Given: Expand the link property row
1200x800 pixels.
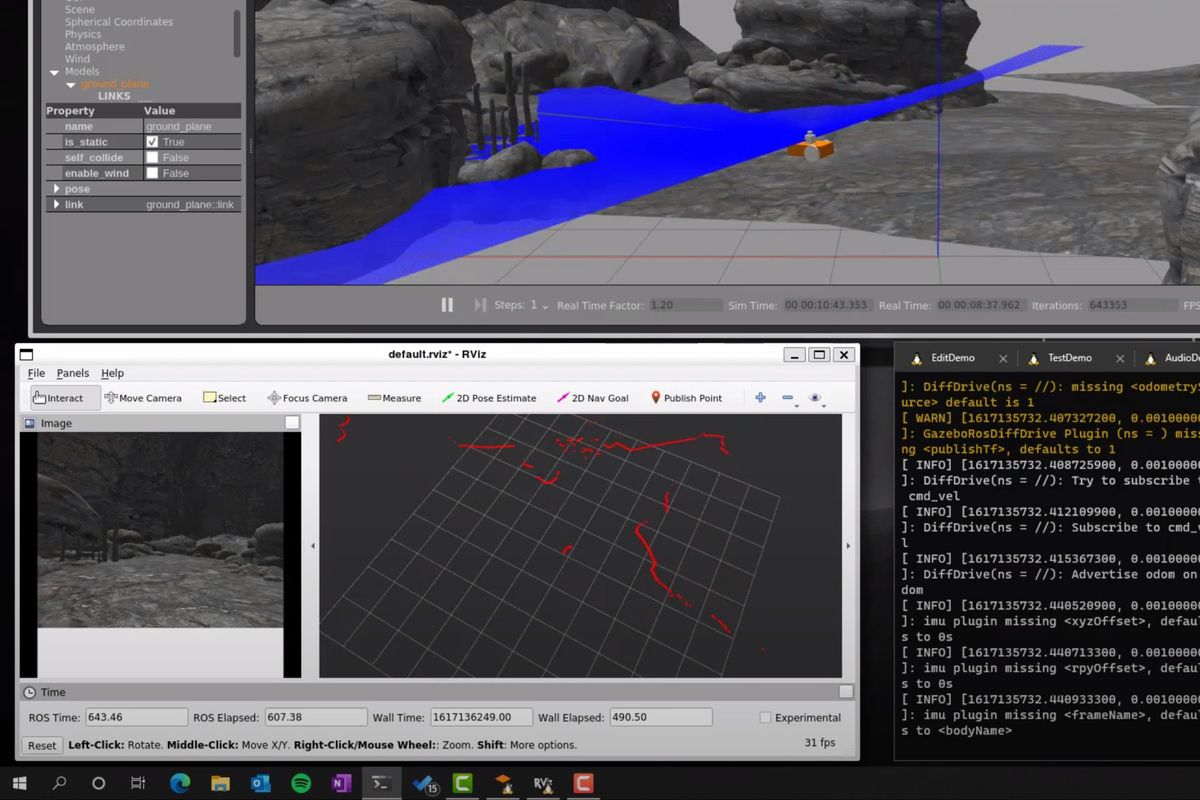Looking at the screenshot, I should [x=57, y=204].
